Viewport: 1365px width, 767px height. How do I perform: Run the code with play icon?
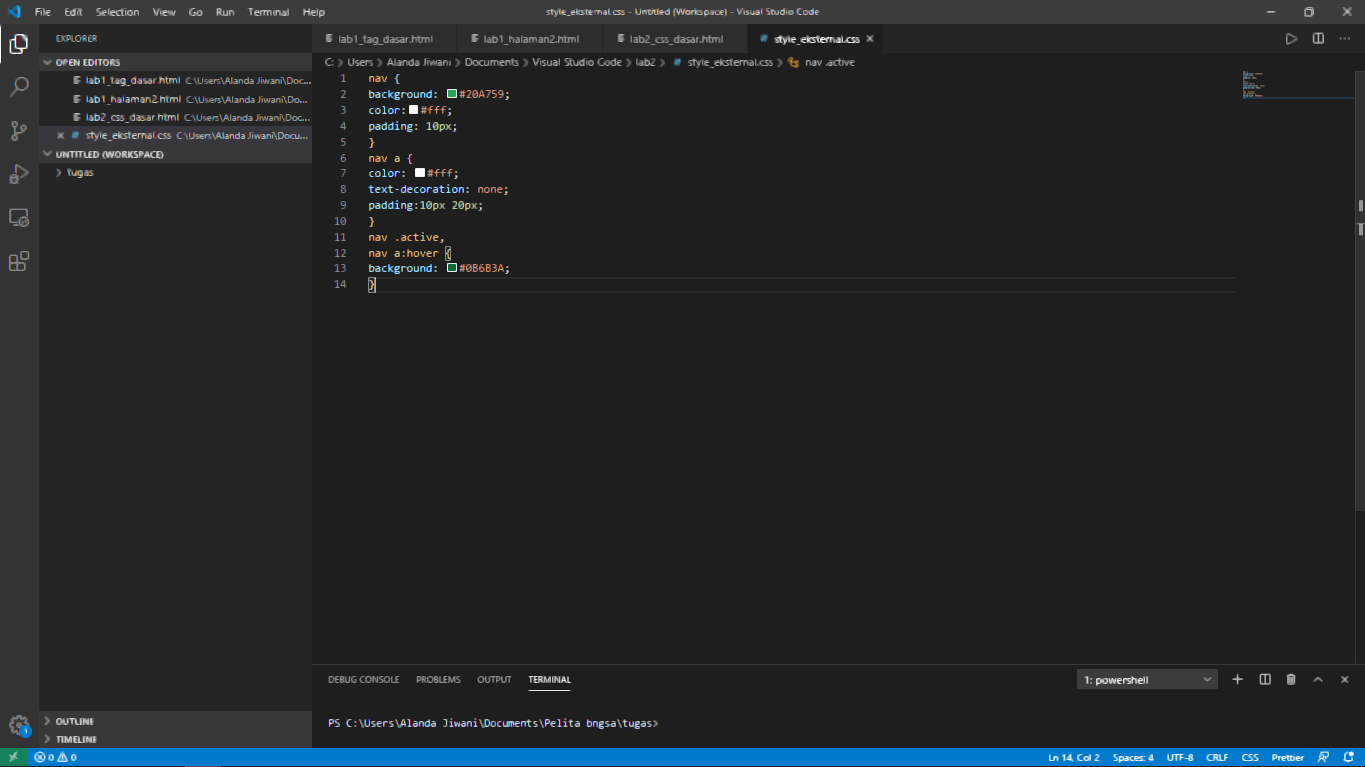1291,39
